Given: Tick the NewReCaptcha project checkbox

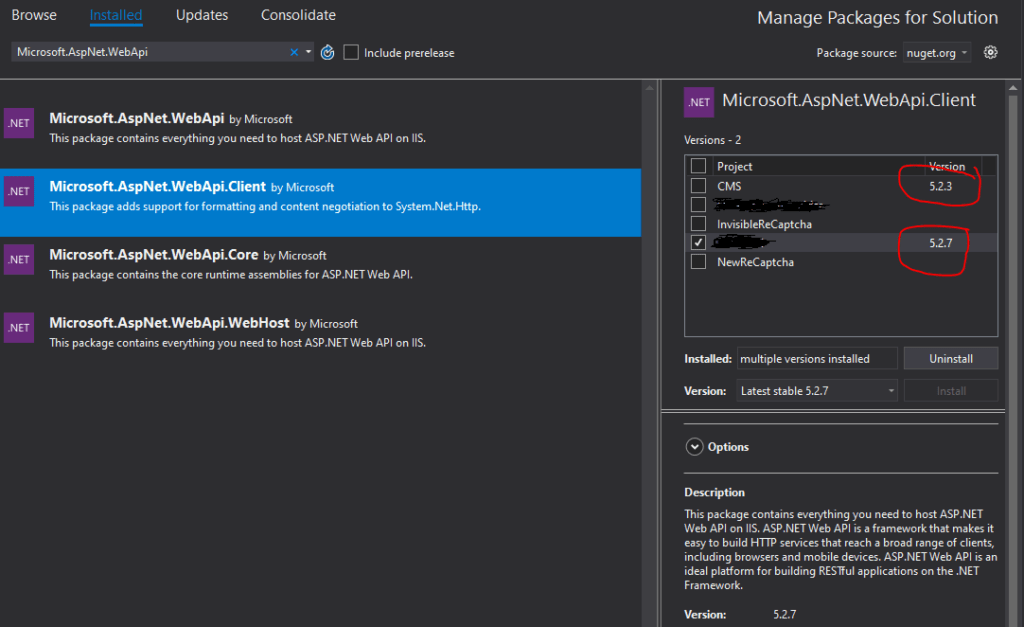Looking at the screenshot, I should point(698,261).
